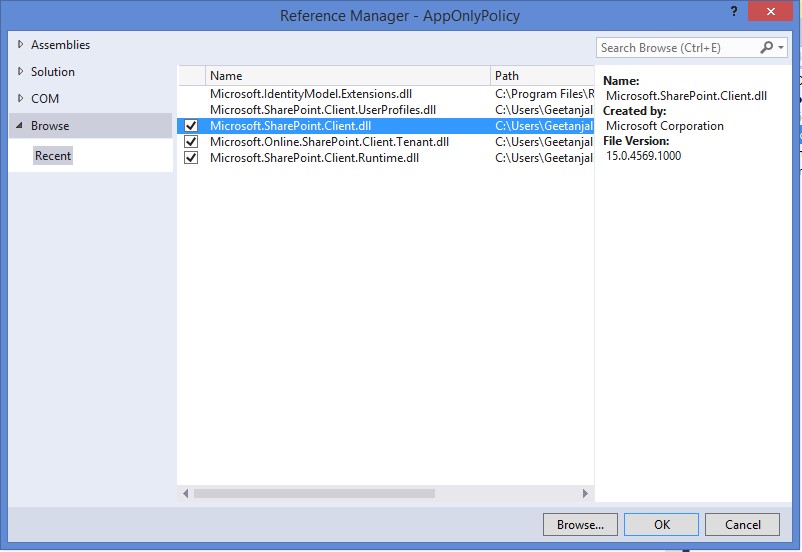Click the Cancel button
This screenshot has height=552, width=802.
pos(742,524)
